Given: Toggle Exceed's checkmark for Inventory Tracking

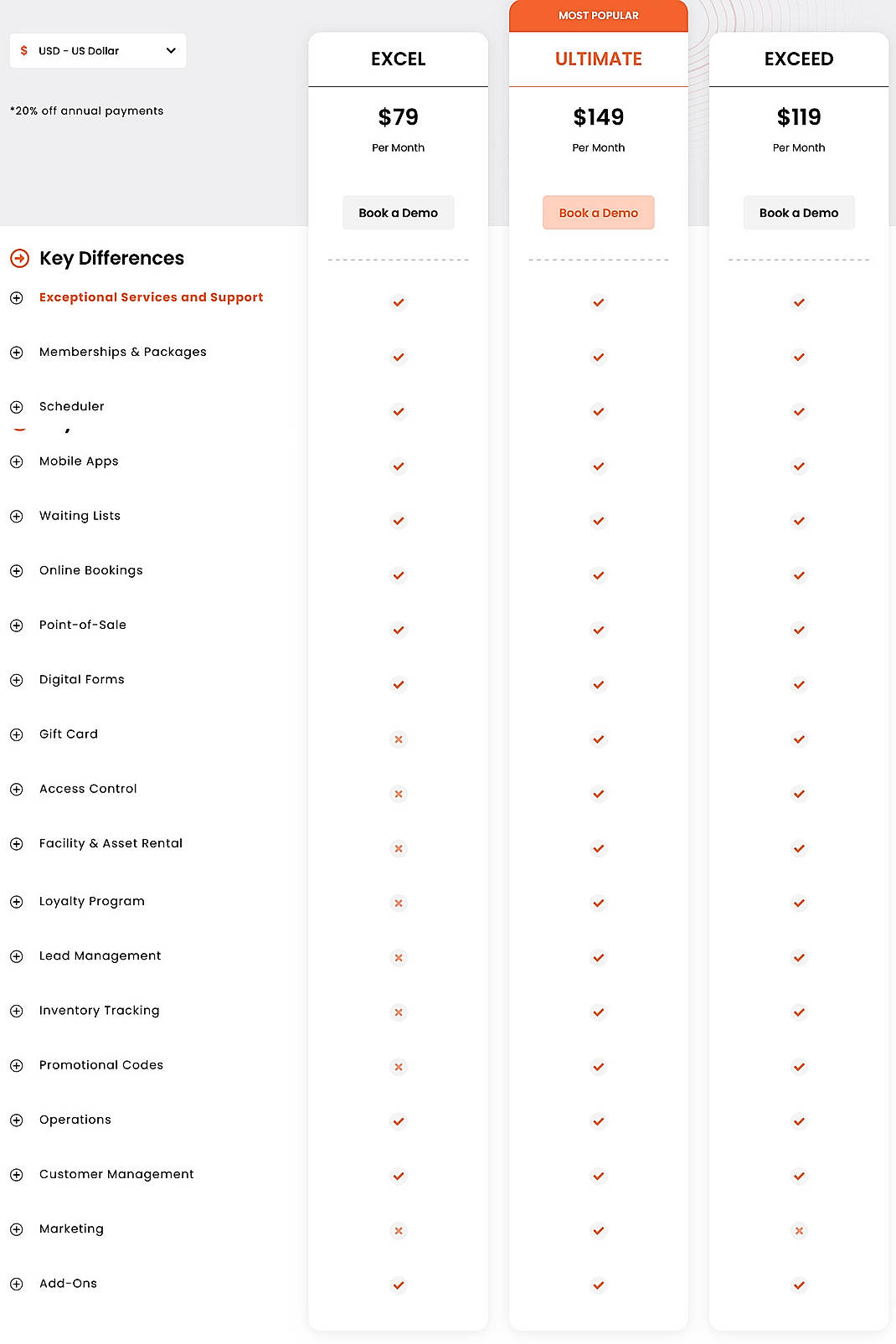Looking at the screenshot, I should click(x=798, y=1012).
